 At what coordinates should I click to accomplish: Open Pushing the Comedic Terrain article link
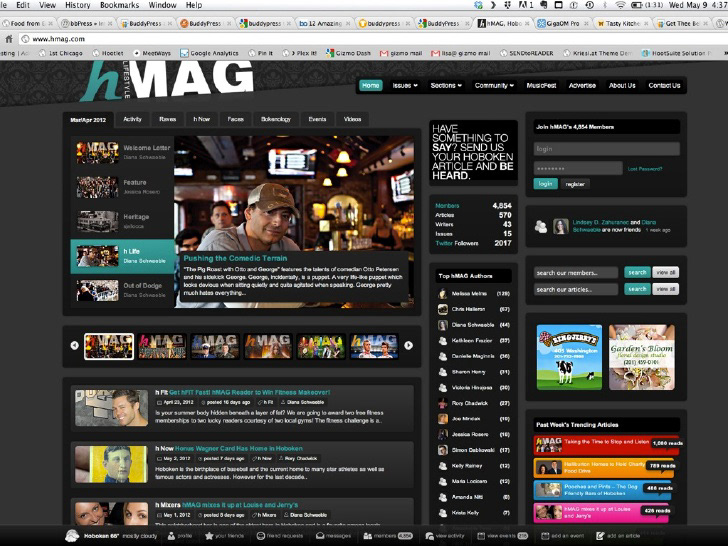click(235, 258)
